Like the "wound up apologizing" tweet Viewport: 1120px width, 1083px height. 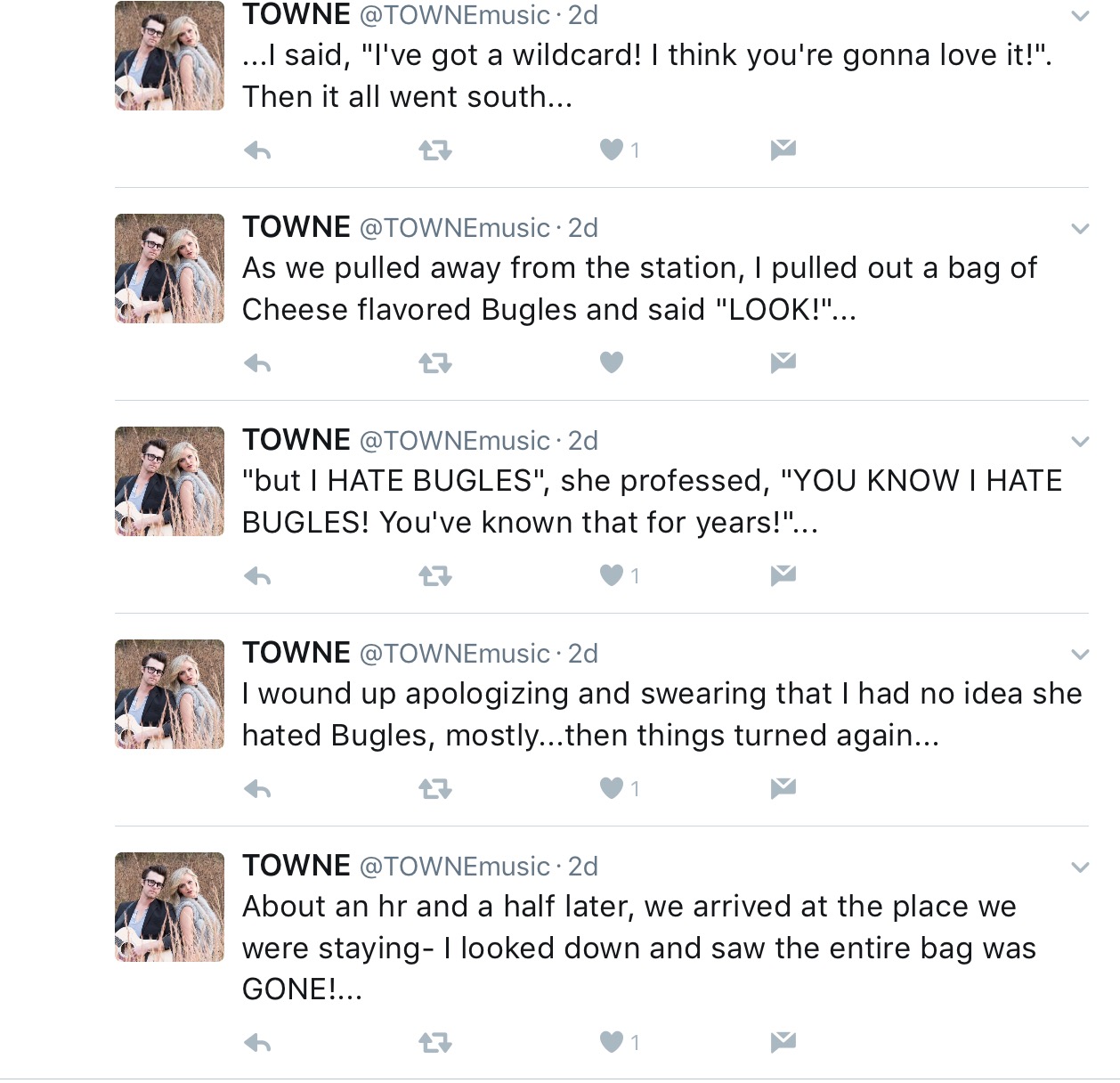point(612,788)
